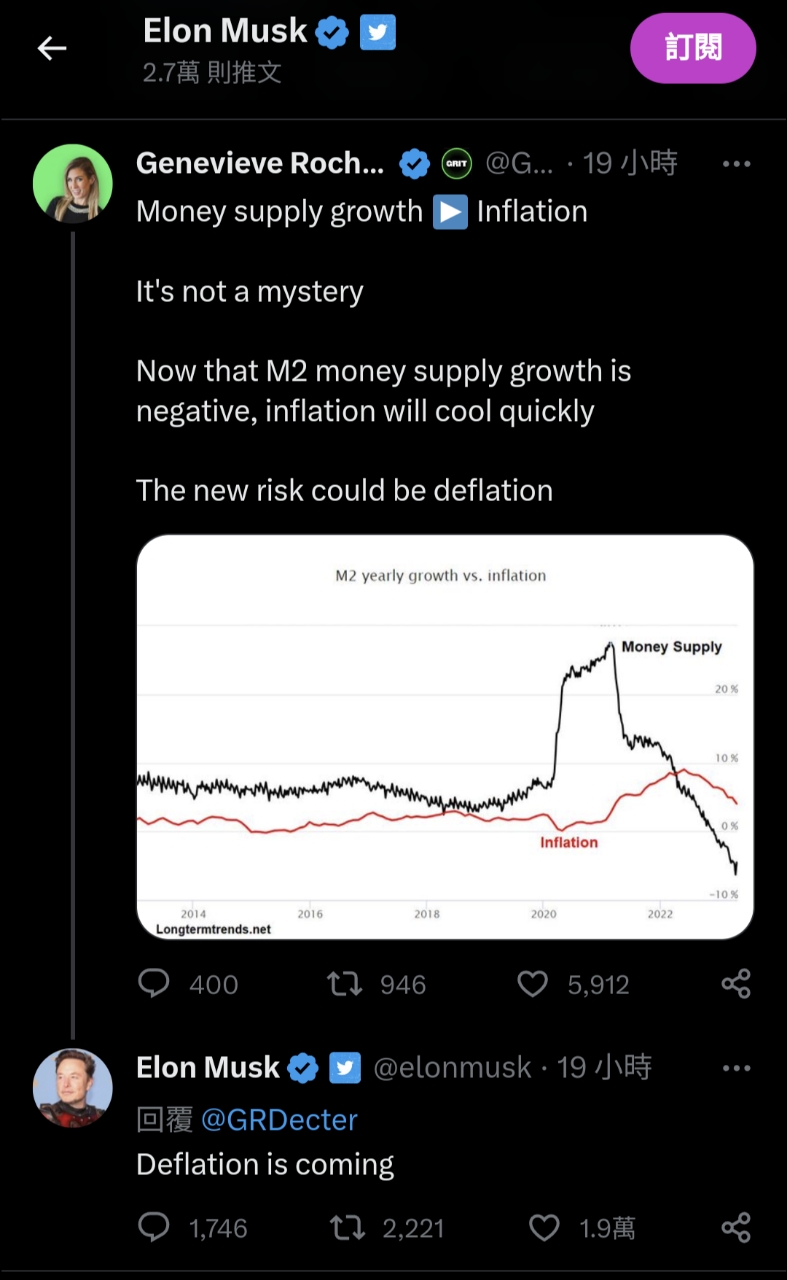Like Genevieve's tweet with 5,912 likes
This screenshot has width=787, height=1280.
(533, 984)
